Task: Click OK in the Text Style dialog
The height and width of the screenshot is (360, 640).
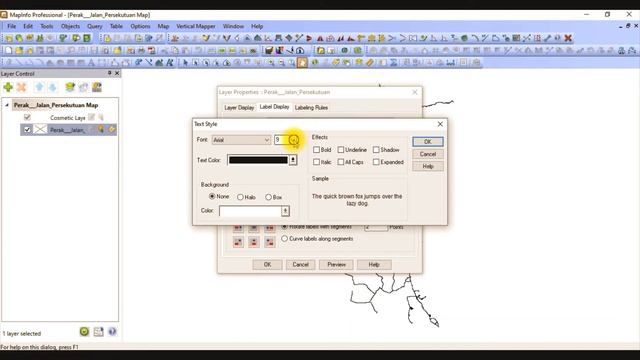Action: click(x=428, y=142)
